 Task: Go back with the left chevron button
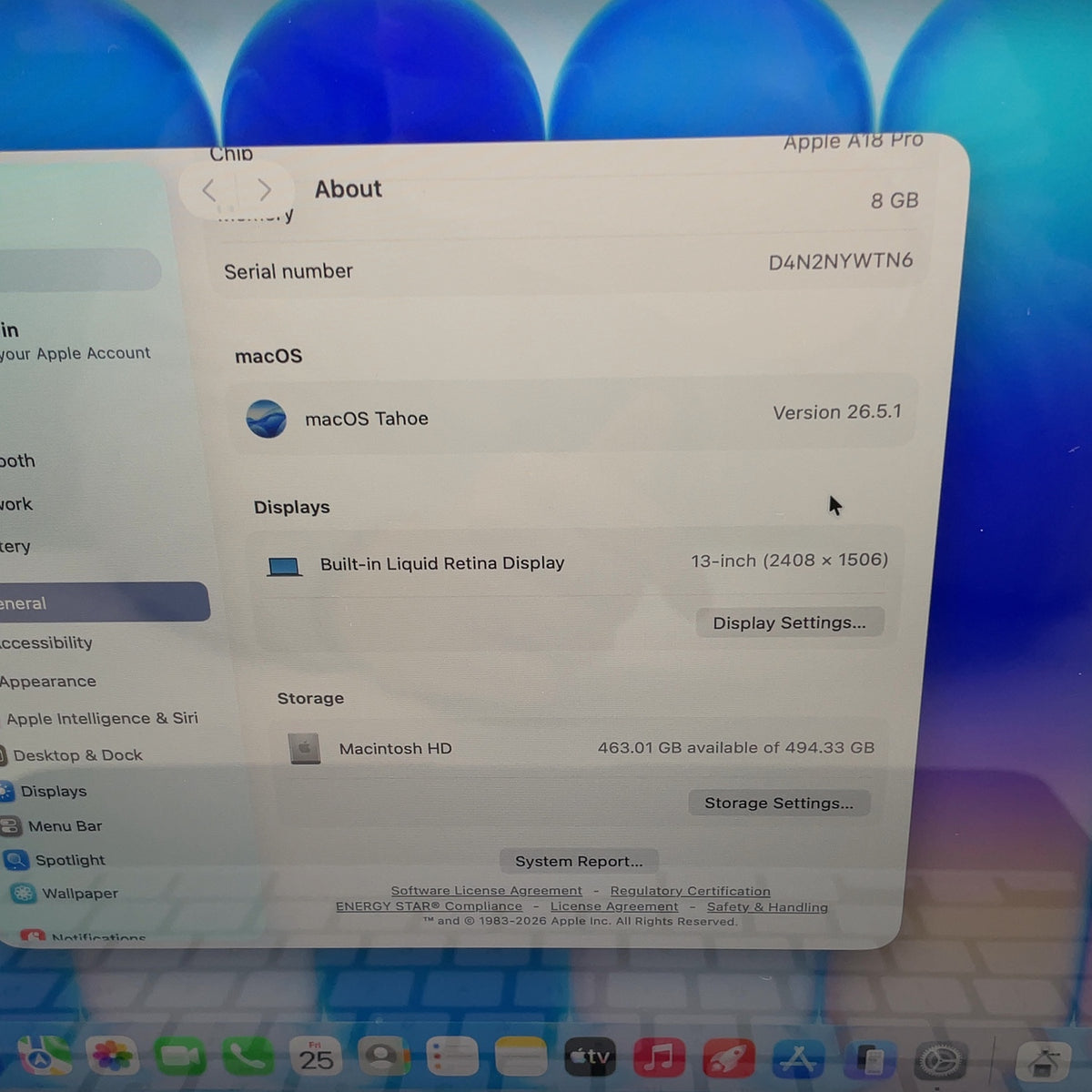(209, 190)
